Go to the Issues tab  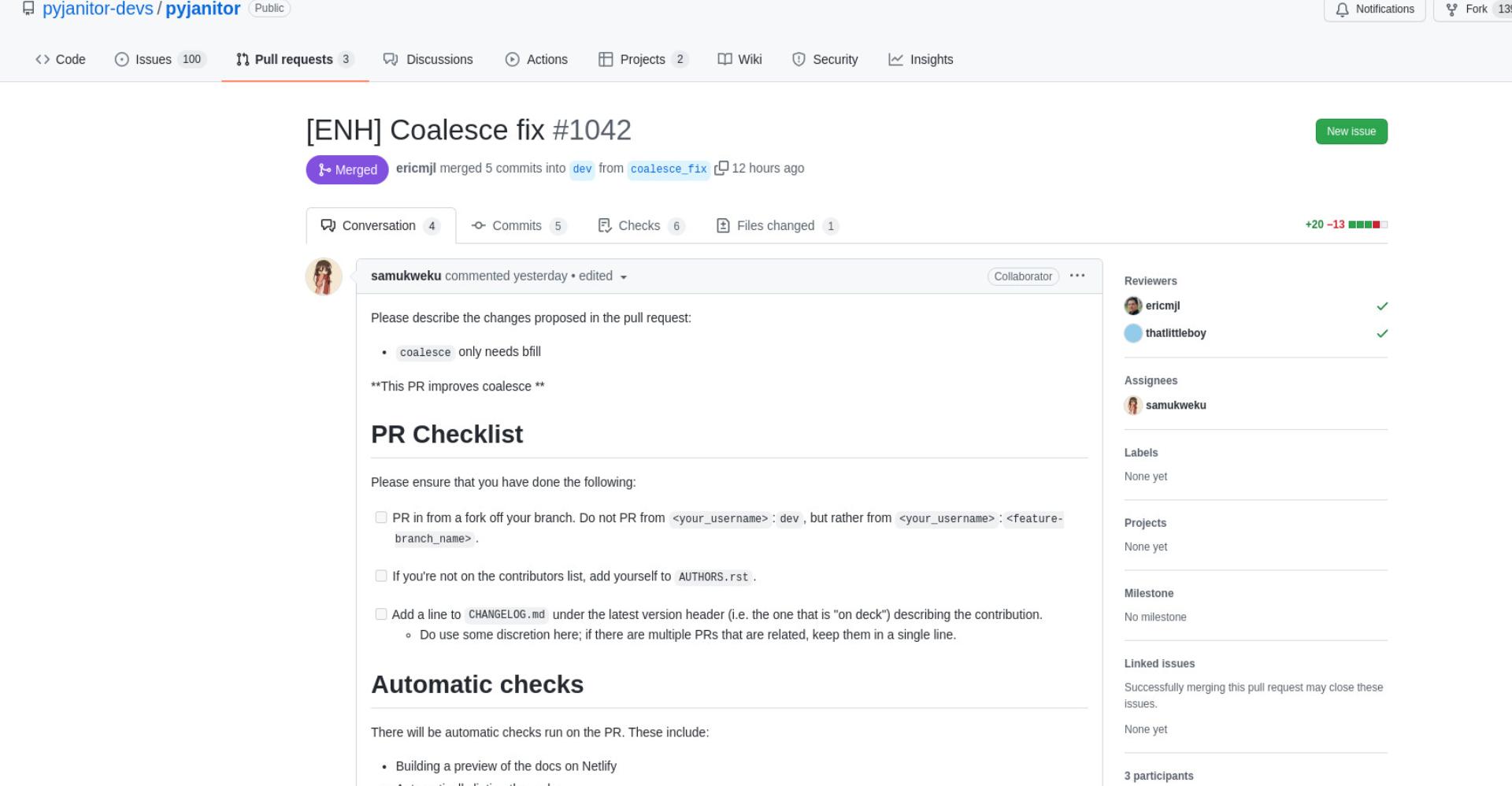coord(160,59)
